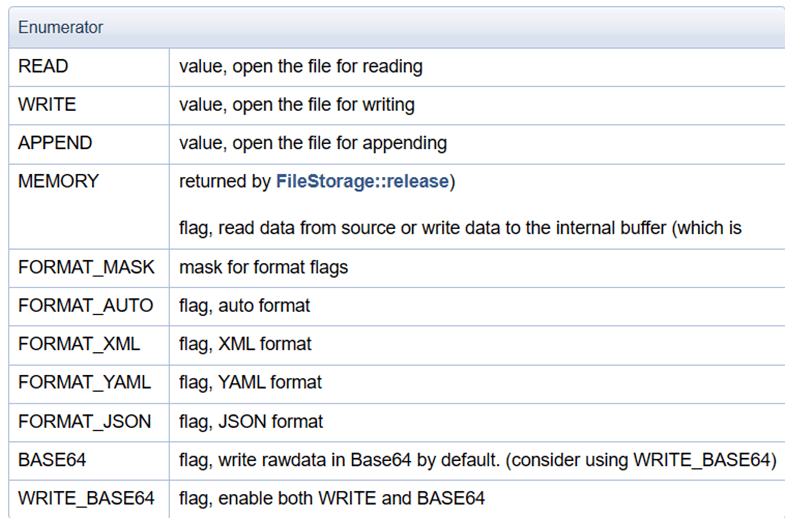Select the WRITE enumerator name
This screenshot has height=520, width=787.
click(47, 105)
